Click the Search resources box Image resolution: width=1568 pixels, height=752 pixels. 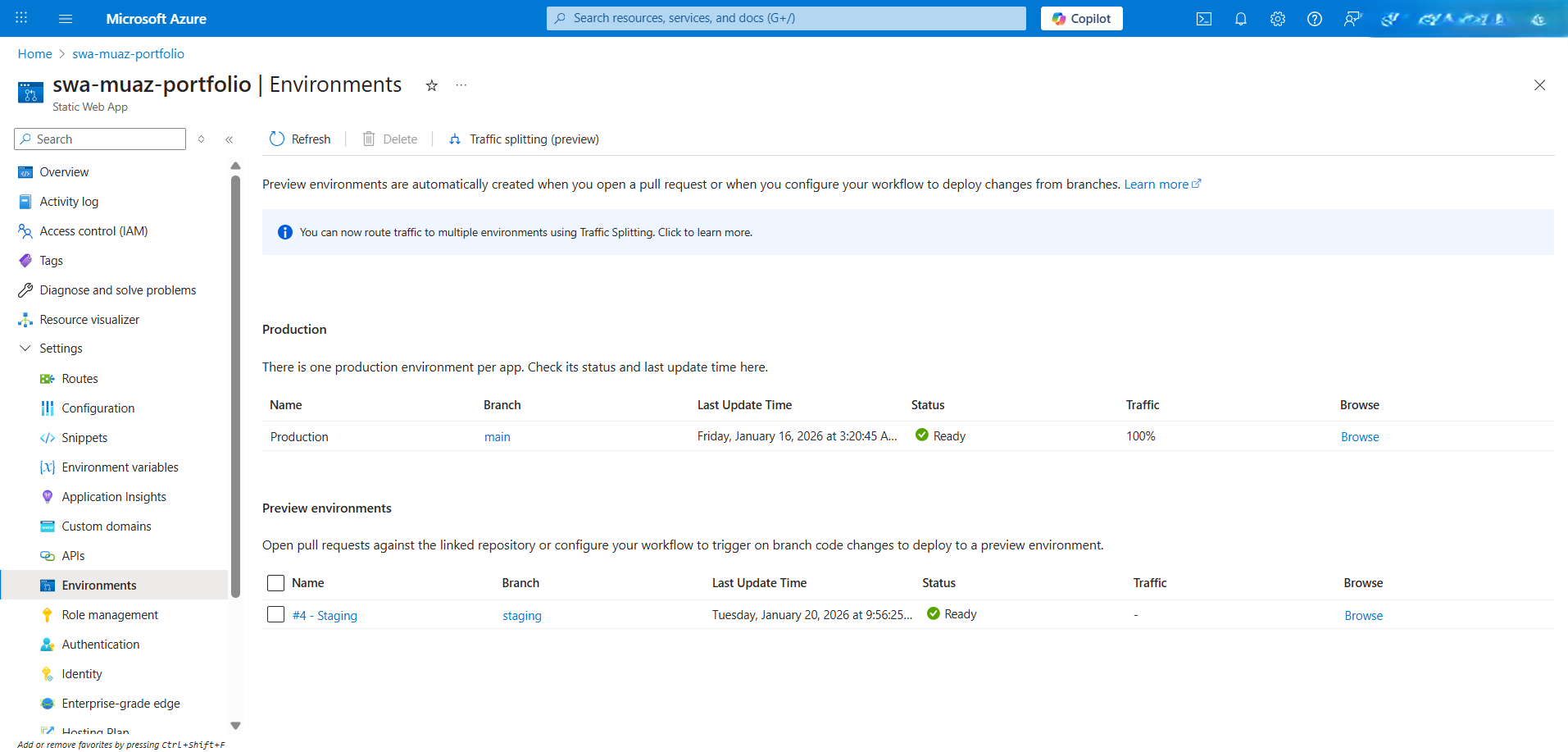(784, 18)
